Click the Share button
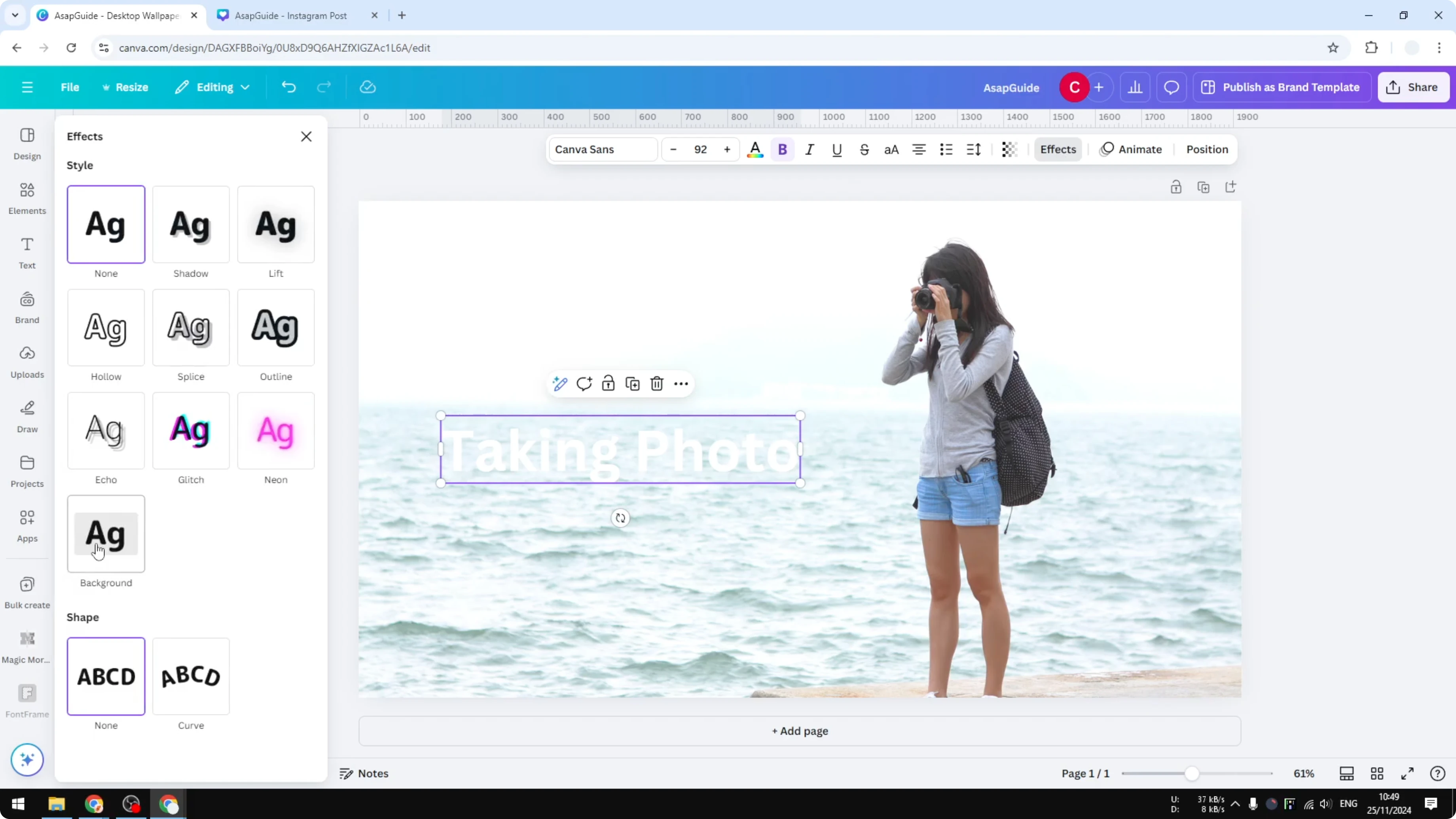Screen dimensions: 1456x819 1414,87
